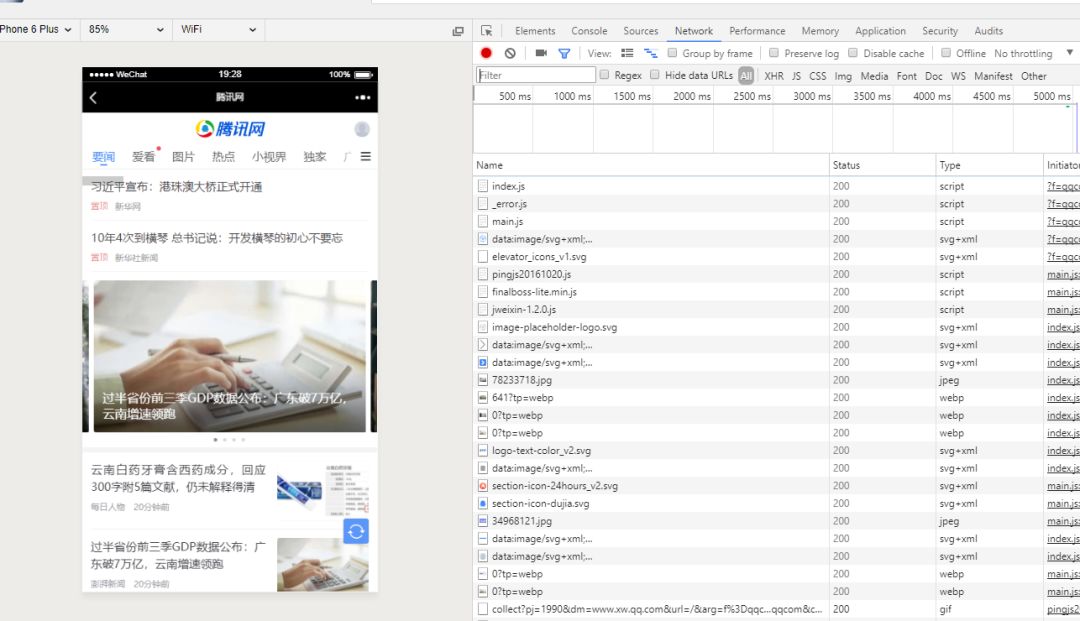
Task: Open the 港珠澳大桥正式开通 headline
Action: pos(176,187)
